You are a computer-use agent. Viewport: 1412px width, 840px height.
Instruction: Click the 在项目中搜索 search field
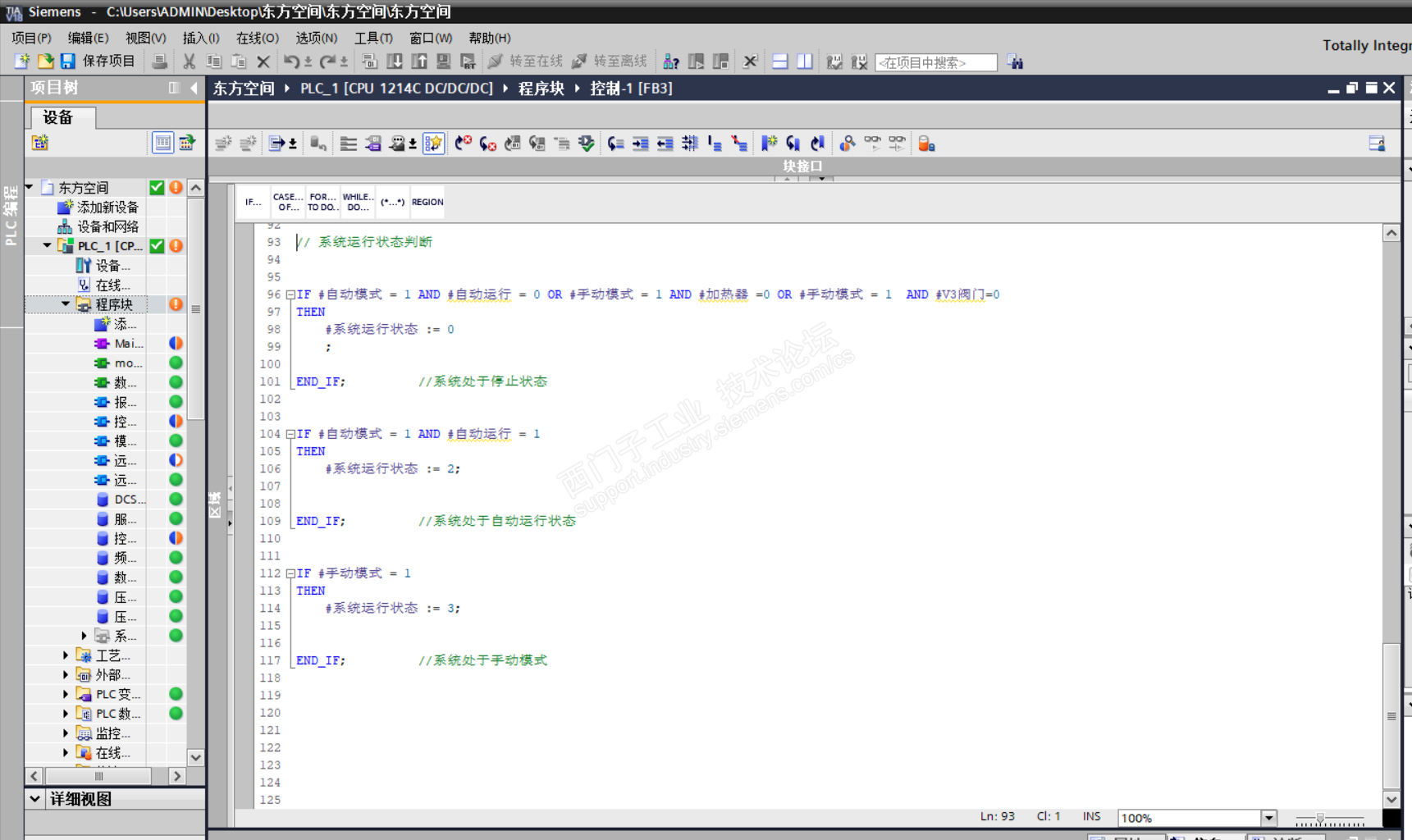click(x=936, y=62)
